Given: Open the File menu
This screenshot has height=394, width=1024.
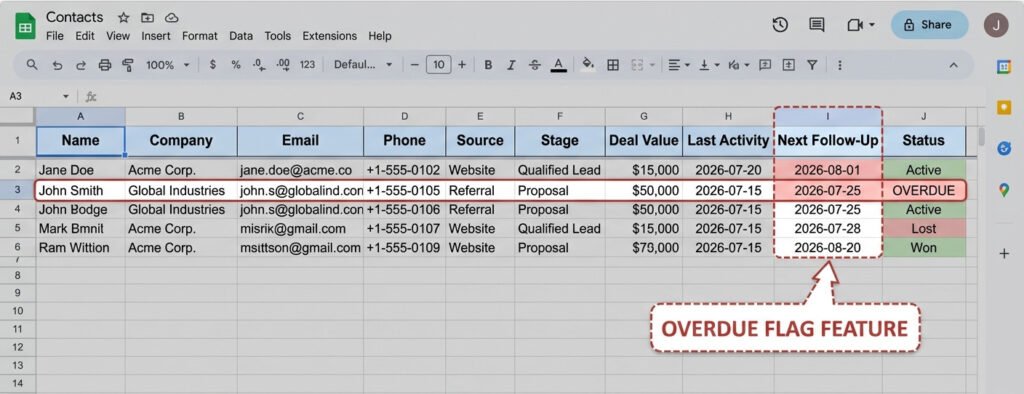Looking at the screenshot, I should tap(55, 36).
